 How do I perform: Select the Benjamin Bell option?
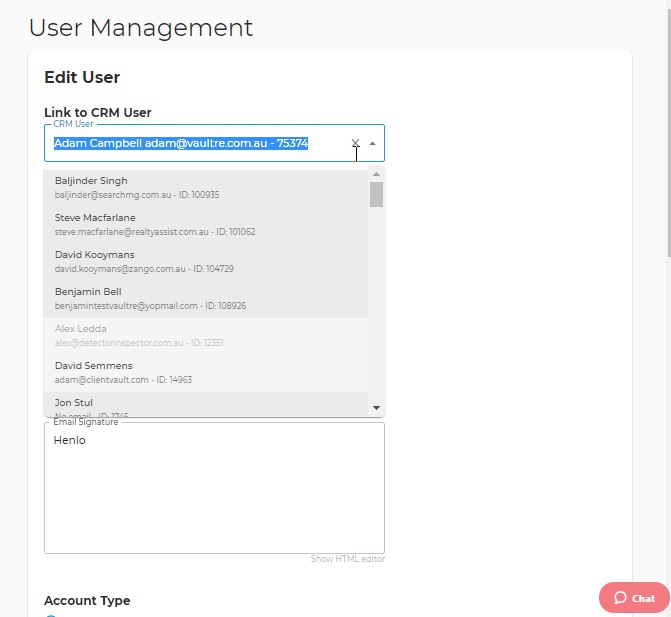click(206, 299)
